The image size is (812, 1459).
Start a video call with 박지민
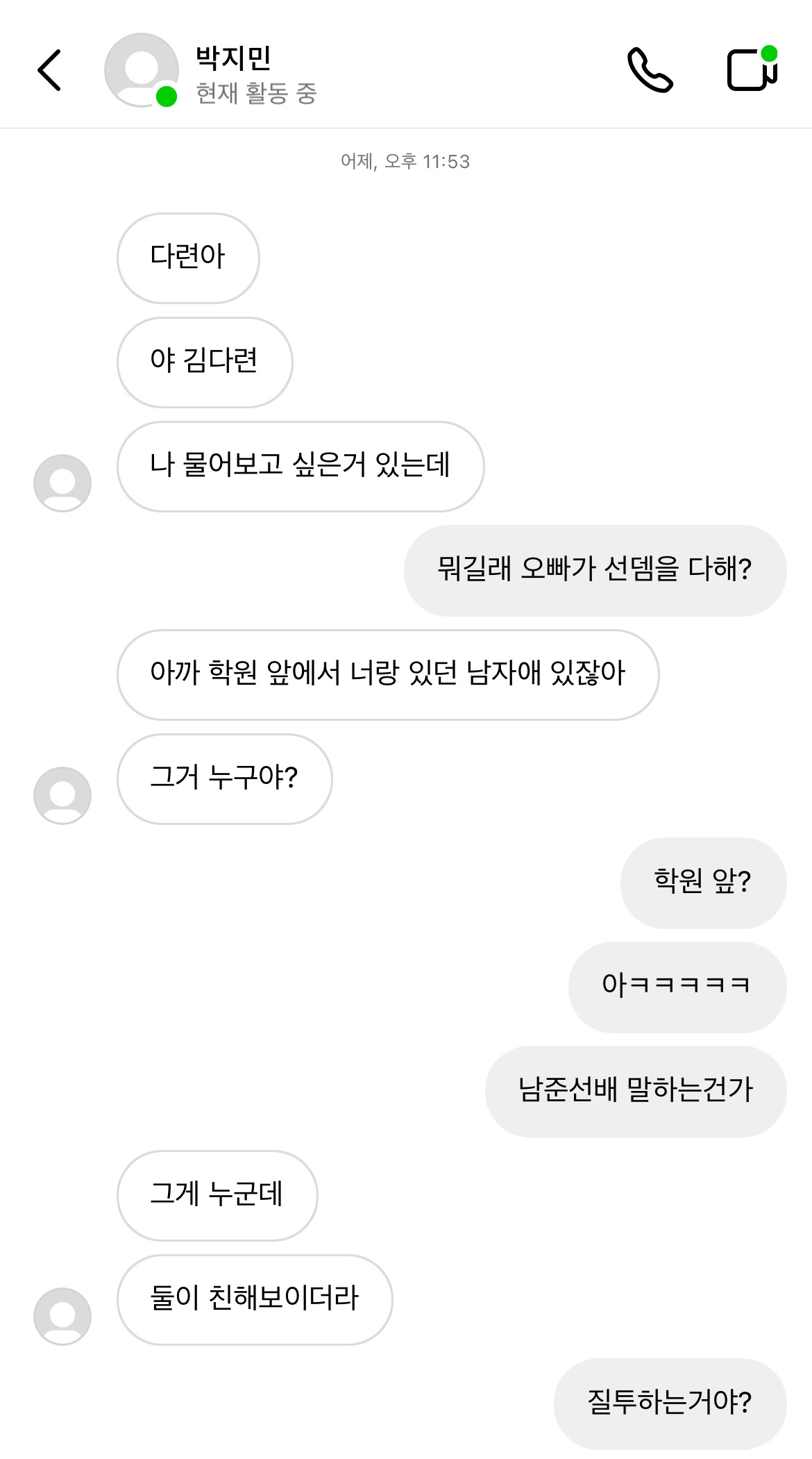(752, 69)
